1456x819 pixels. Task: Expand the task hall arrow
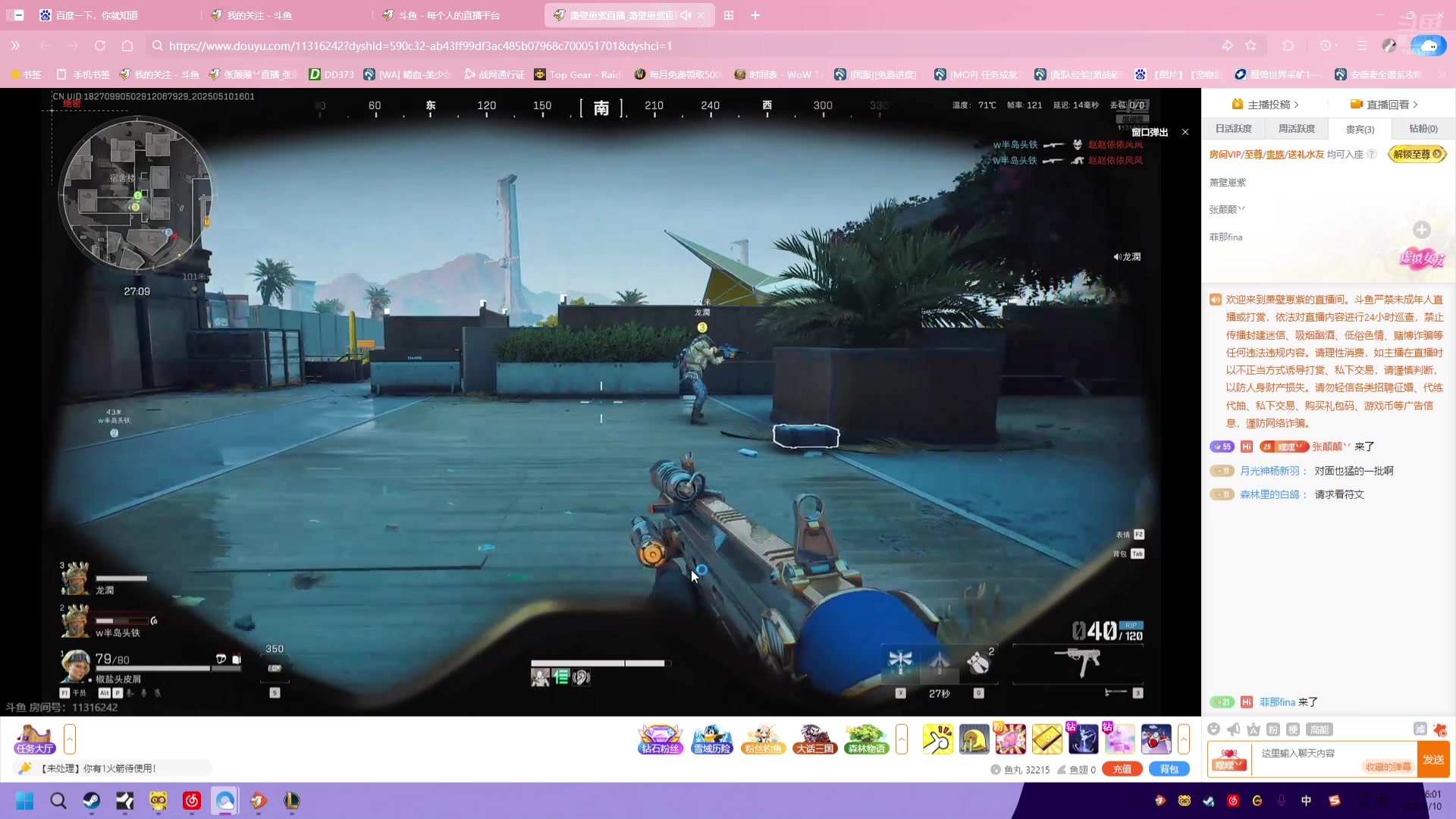tap(70, 739)
